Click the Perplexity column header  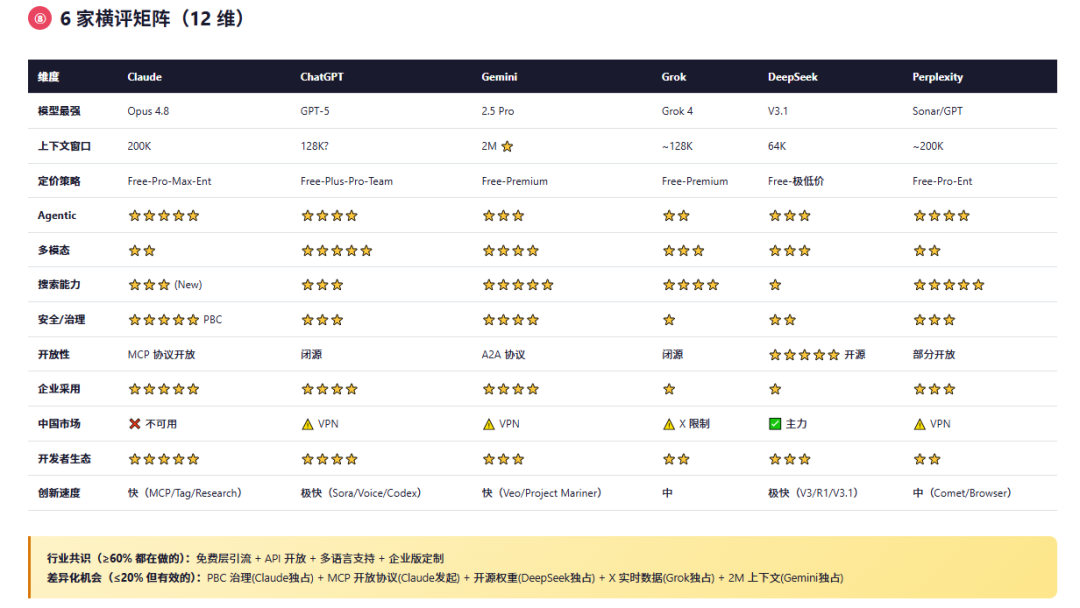pos(937,77)
